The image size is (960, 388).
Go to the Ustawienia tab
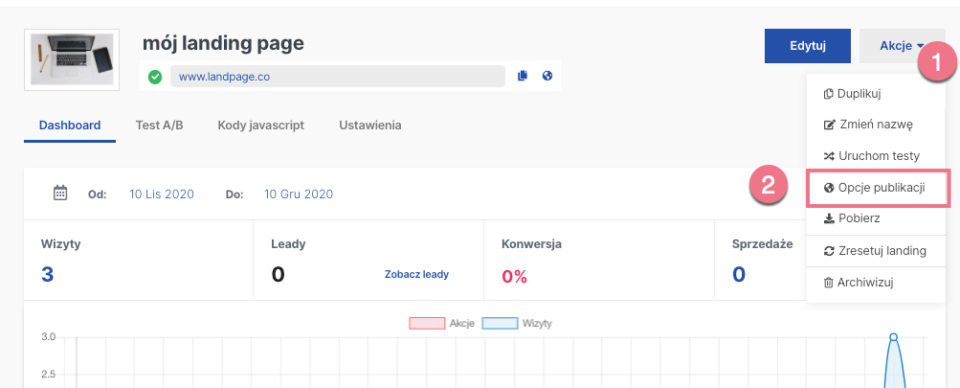(x=370, y=125)
